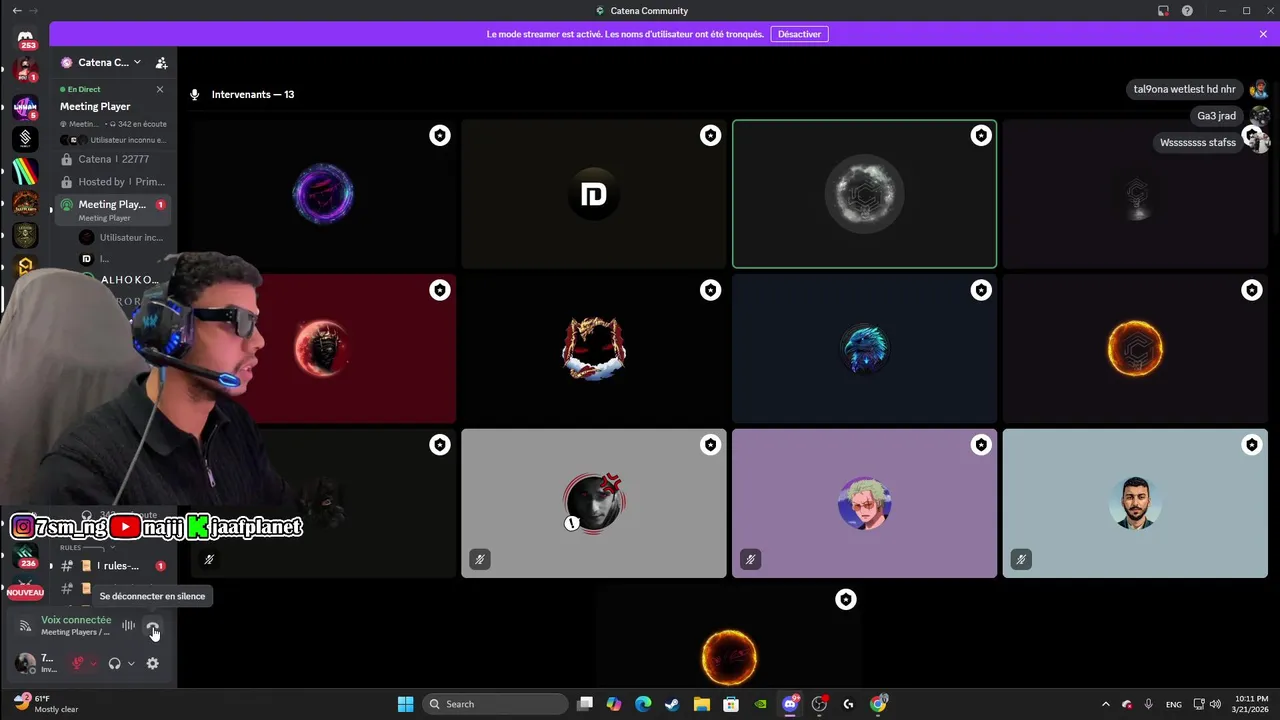Toggle muted mic icon on purple tile

click(x=750, y=560)
